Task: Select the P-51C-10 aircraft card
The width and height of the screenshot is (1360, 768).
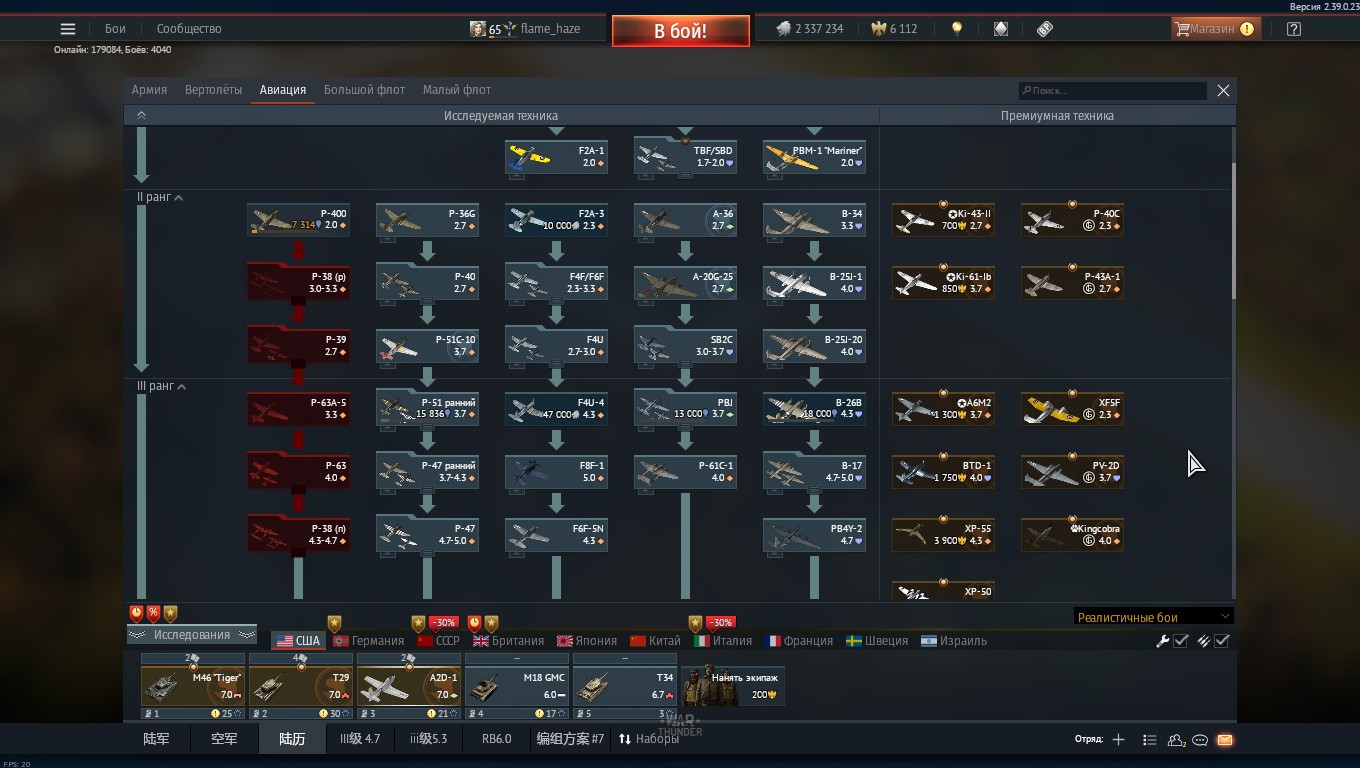Action: pyautogui.click(x=427, y=346)
